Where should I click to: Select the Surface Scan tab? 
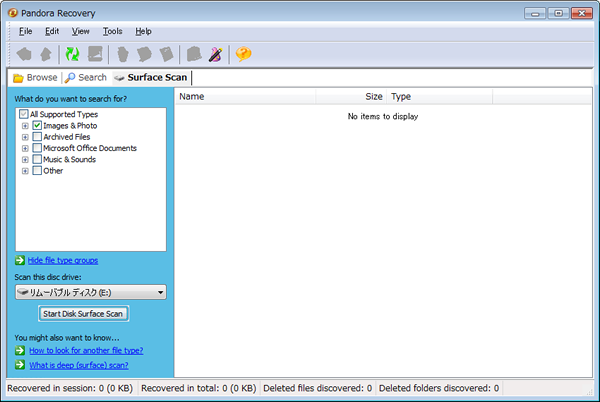[151, 78]
